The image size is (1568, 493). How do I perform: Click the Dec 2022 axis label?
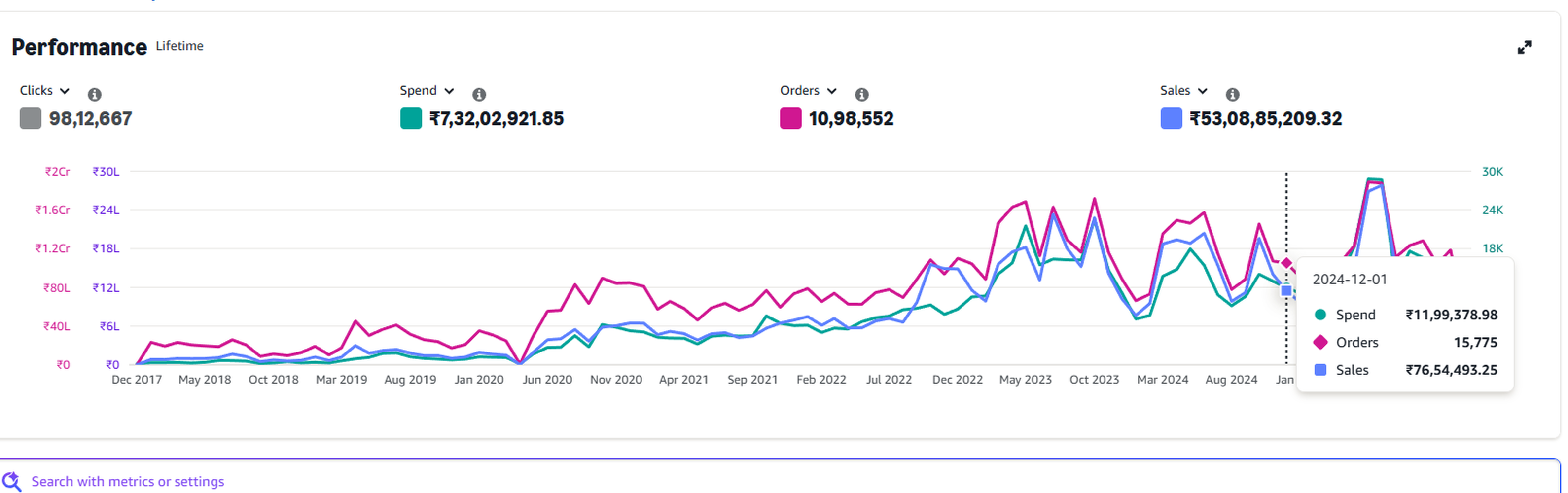click(958, 380)
